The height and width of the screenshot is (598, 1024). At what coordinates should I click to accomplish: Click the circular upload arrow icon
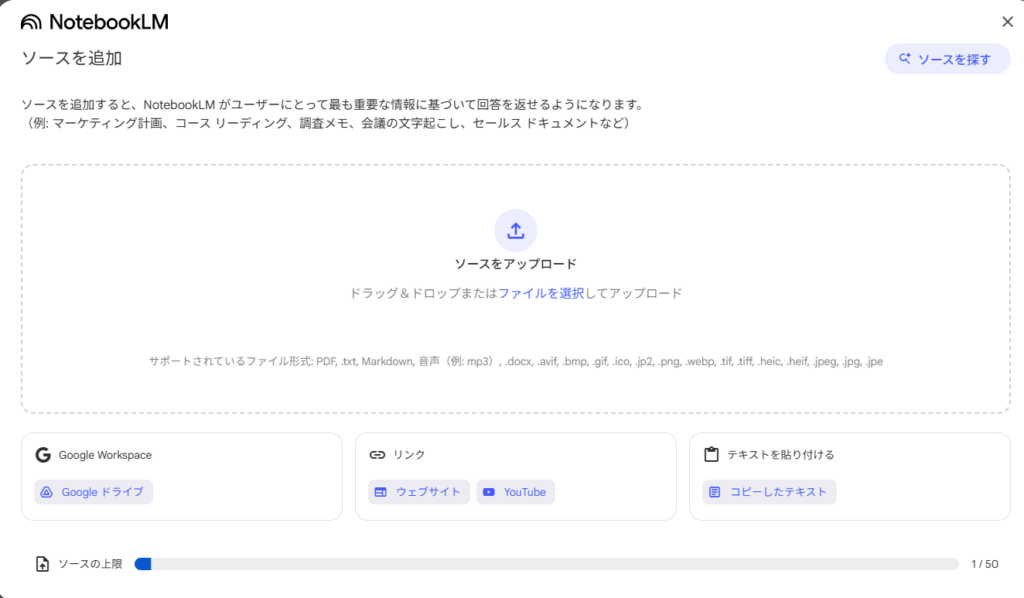coord(515,230)
